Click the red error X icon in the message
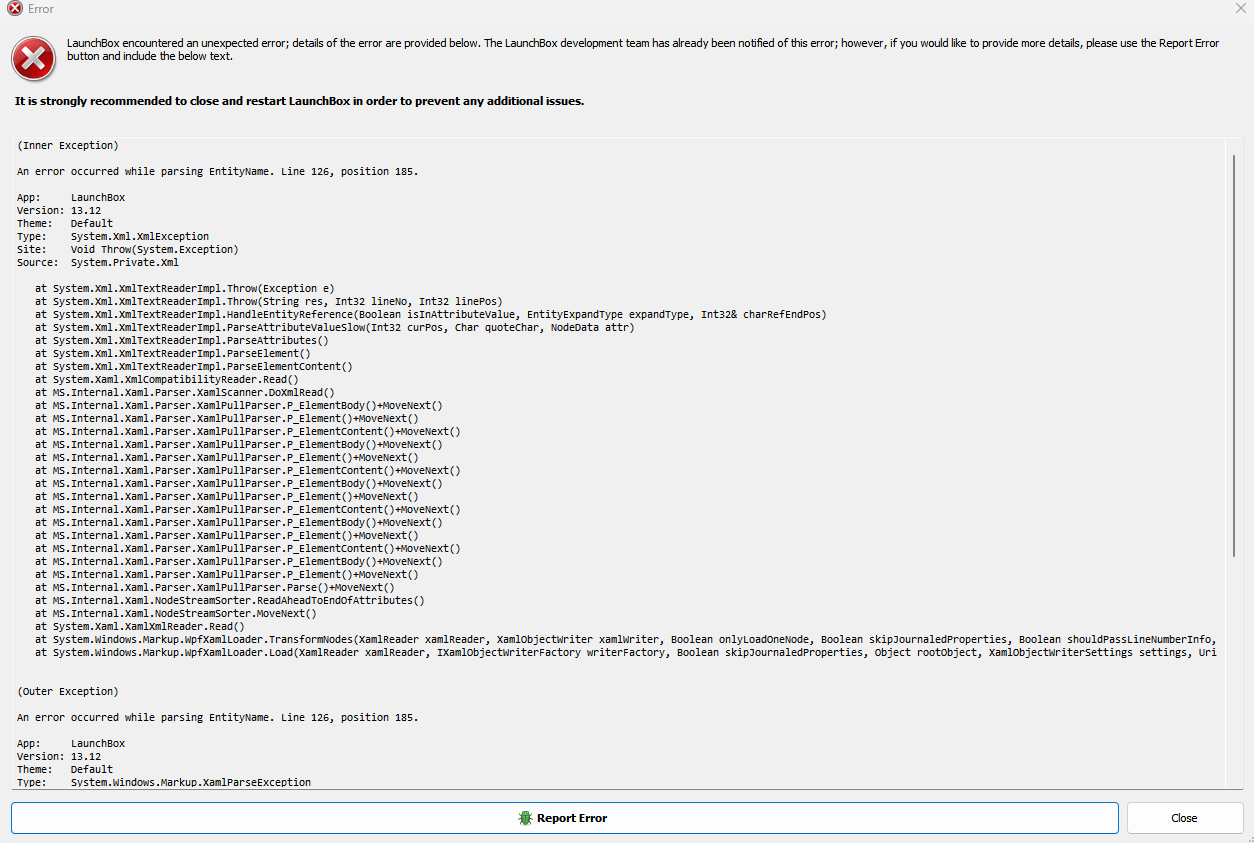Screen dimensions: 1254x843 click(34, 60)
